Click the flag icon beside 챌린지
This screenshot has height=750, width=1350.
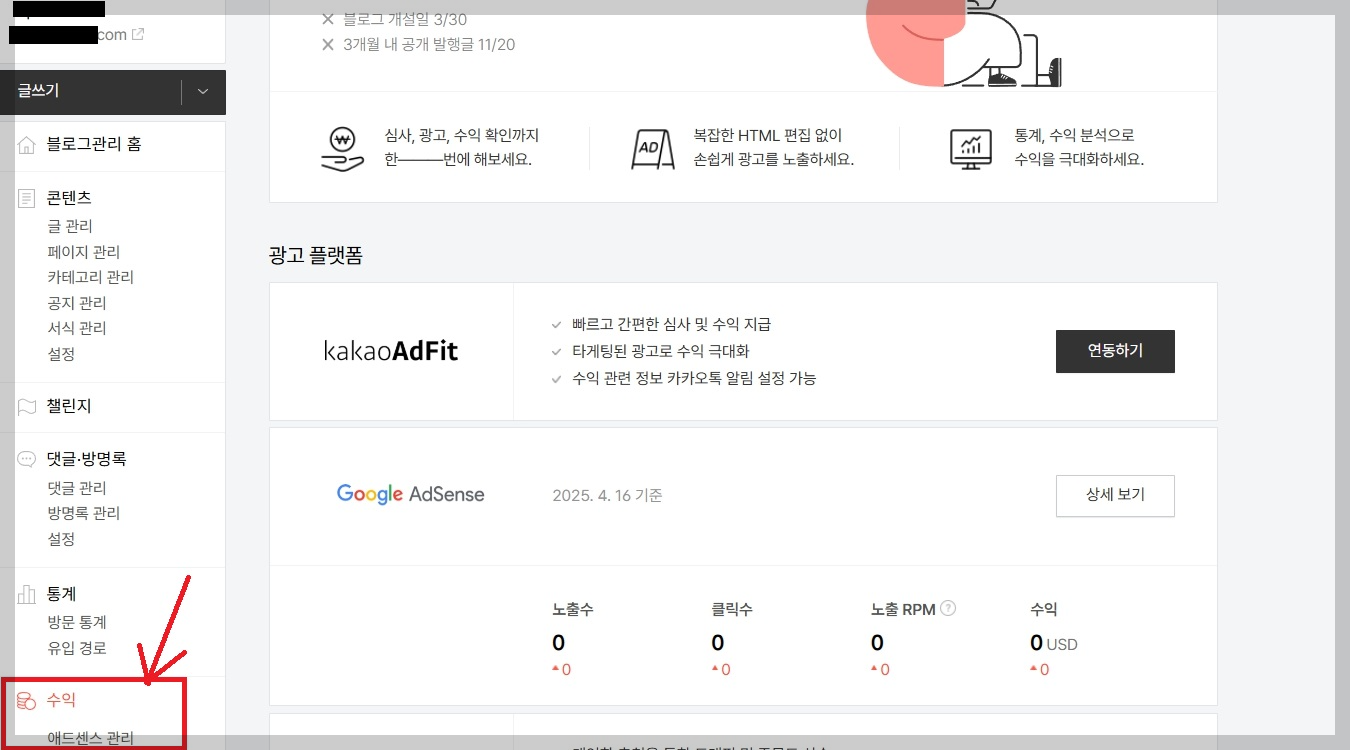pyautogui.click(x=27, y=407)
